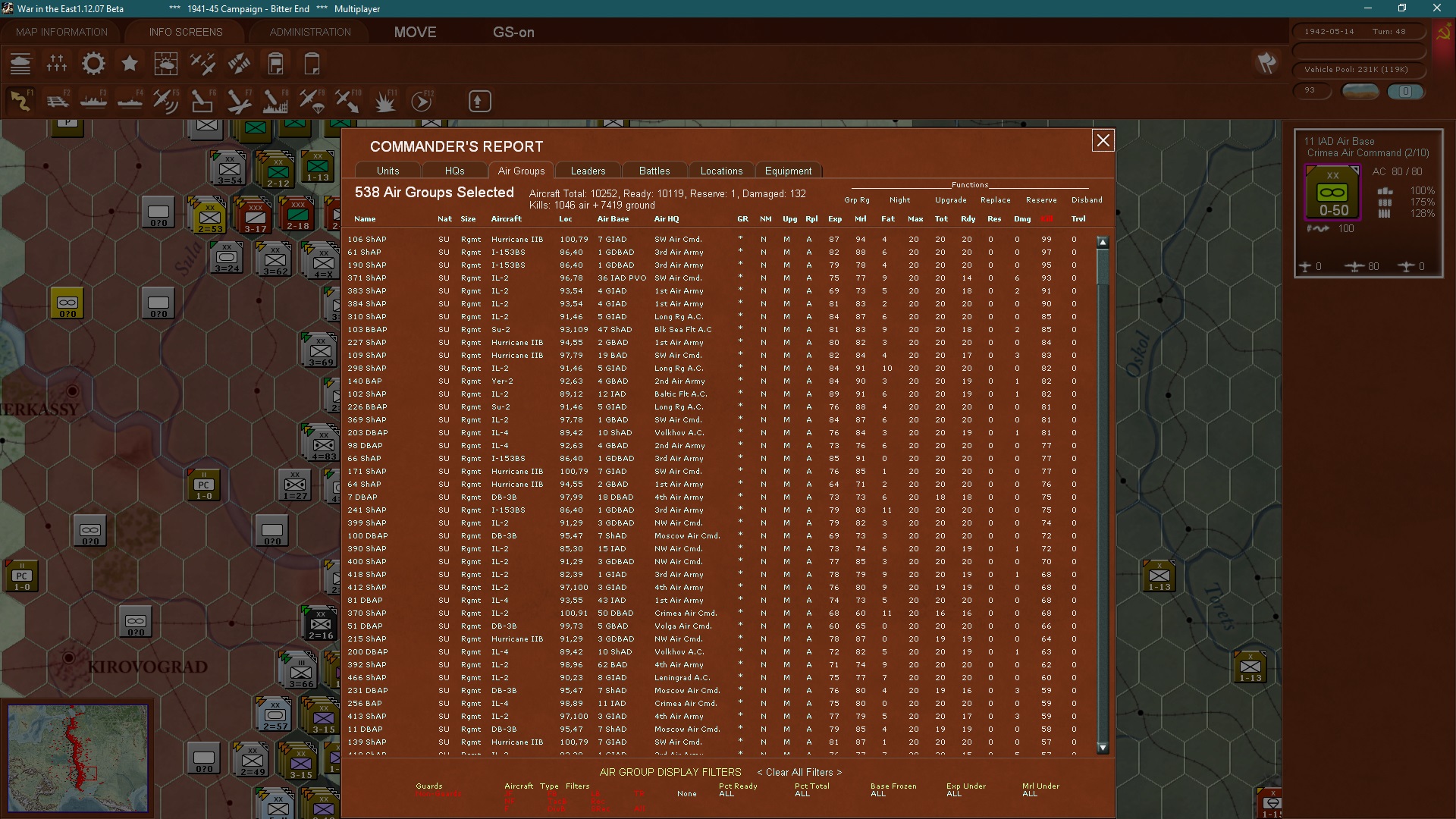The height and width of the screenshot is (819, 1456).
Task: Open the victory star icon
Action: (130, 64)
